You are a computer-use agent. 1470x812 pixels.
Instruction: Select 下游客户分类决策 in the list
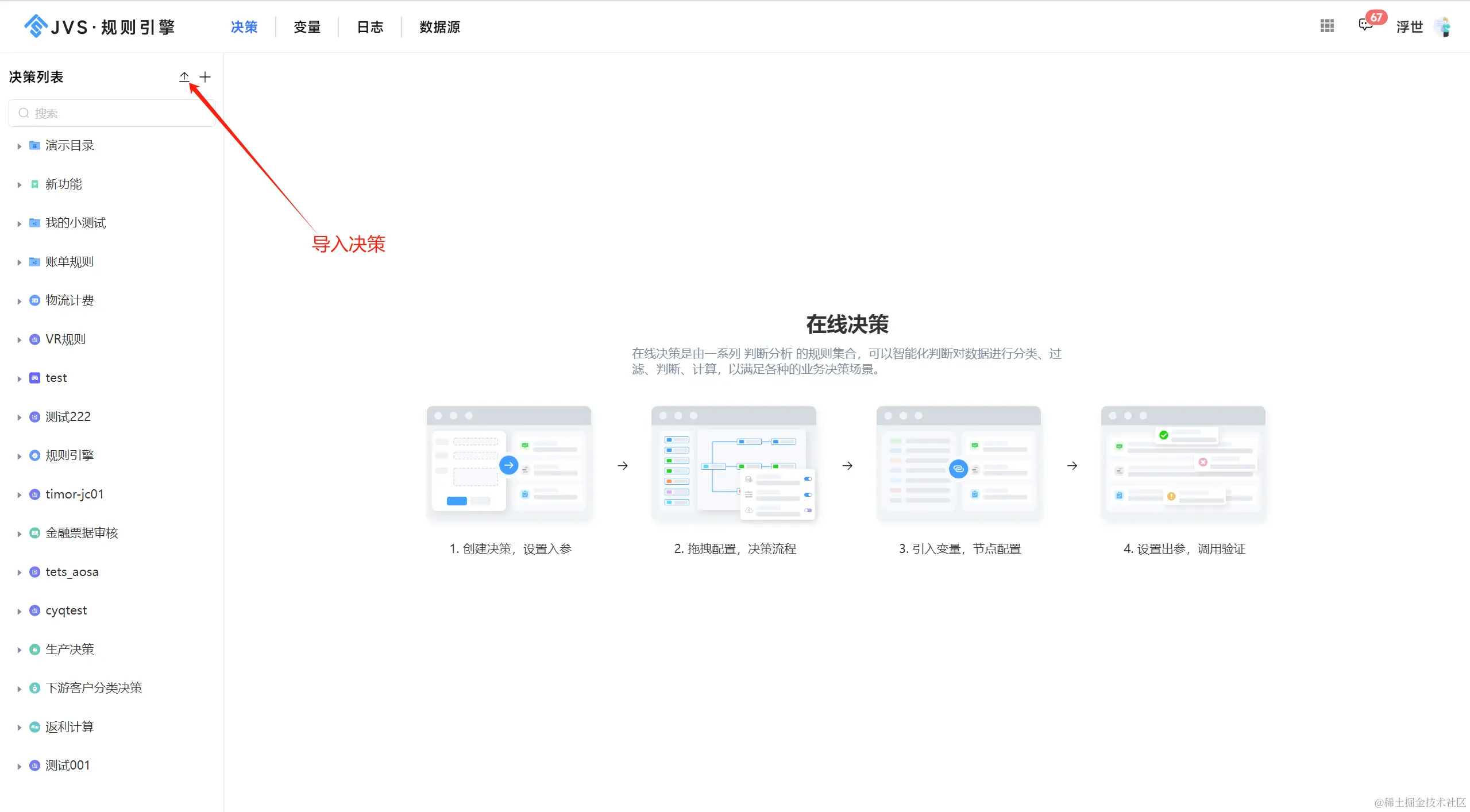[x=94, y=687]
